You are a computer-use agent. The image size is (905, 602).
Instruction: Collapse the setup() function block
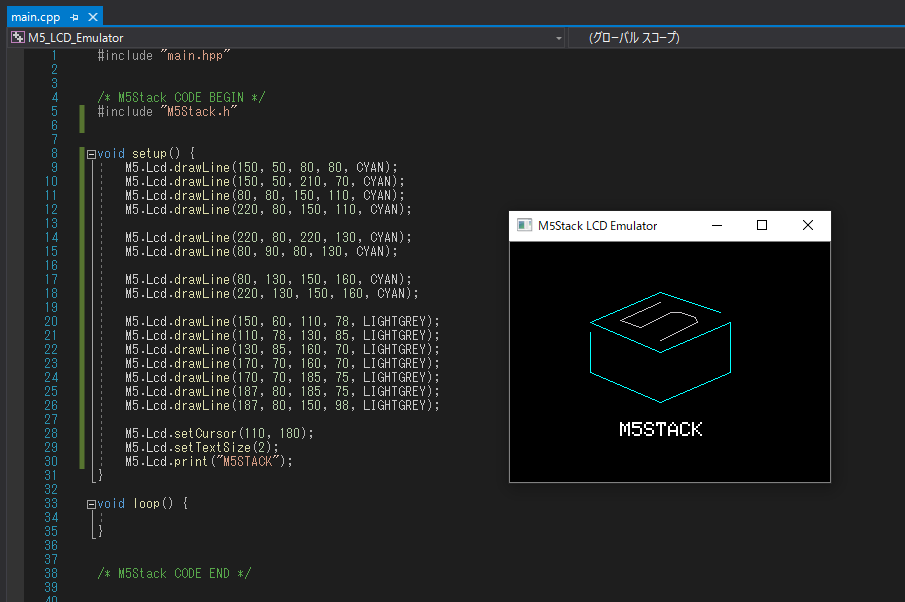click(91, 154)
